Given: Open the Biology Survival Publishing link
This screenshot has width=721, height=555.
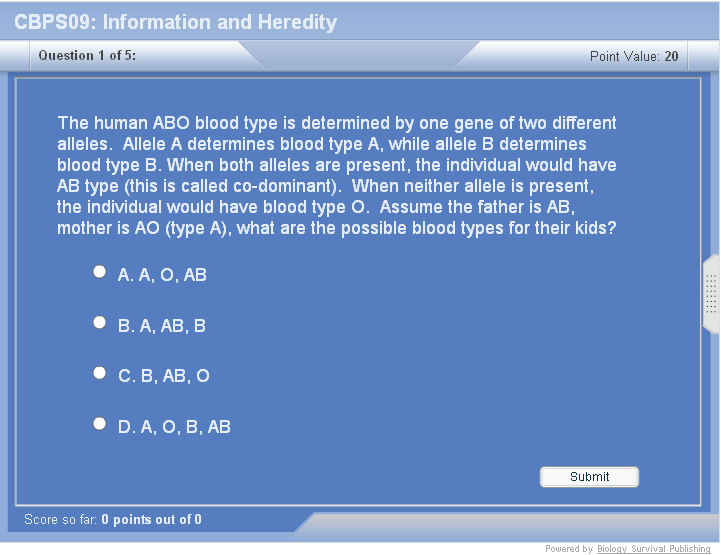Looking at the screenshot, I should click(x=654, y=549).
